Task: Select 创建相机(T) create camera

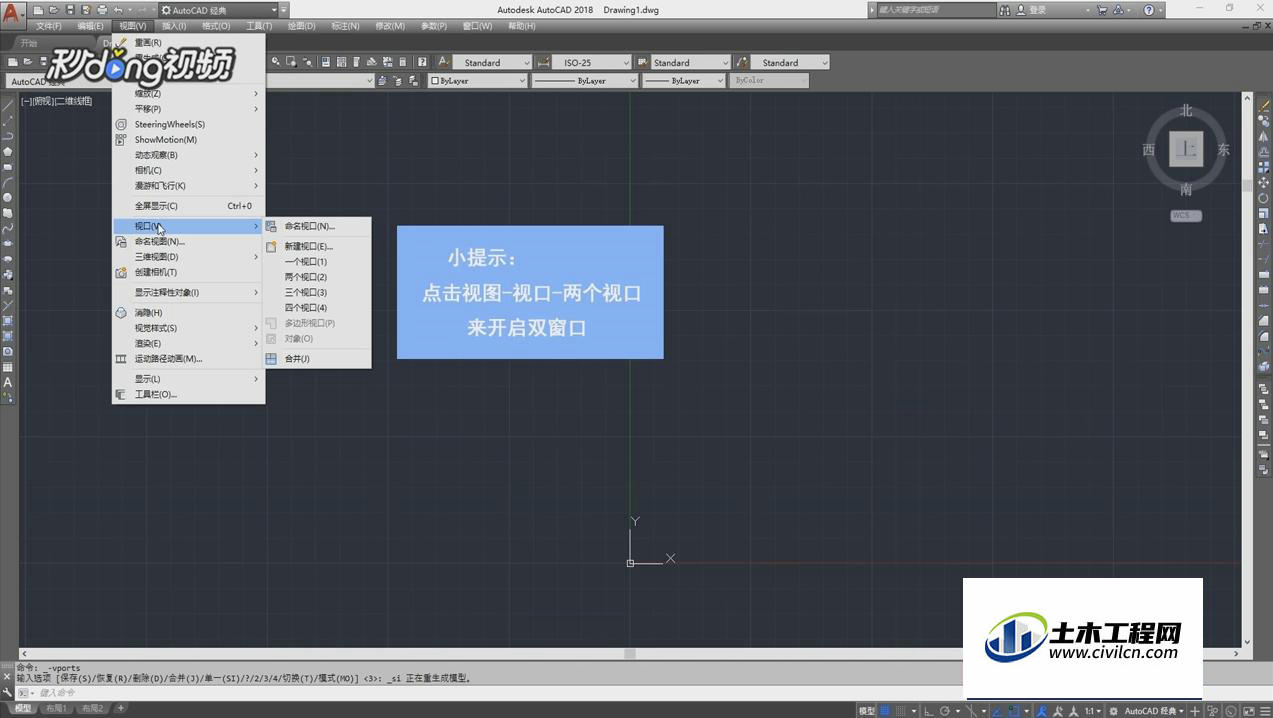Action: (188, 272)
